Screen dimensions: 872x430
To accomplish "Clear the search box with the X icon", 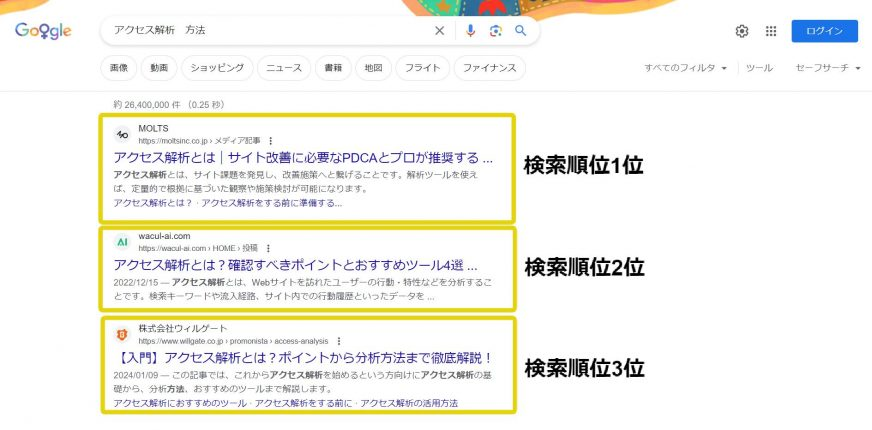I will tap(439, 31).
